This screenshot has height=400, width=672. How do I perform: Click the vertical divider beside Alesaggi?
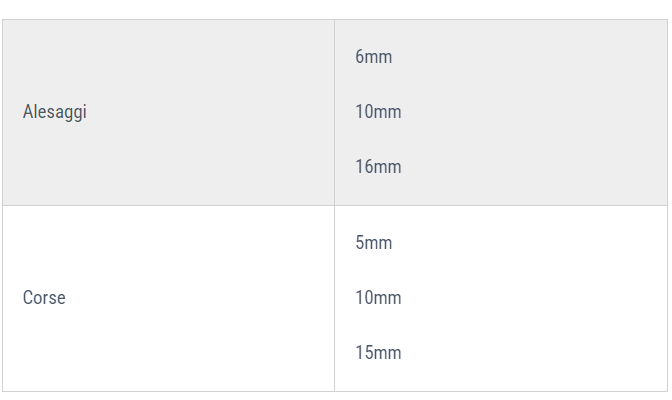click(x=334, y=112)
